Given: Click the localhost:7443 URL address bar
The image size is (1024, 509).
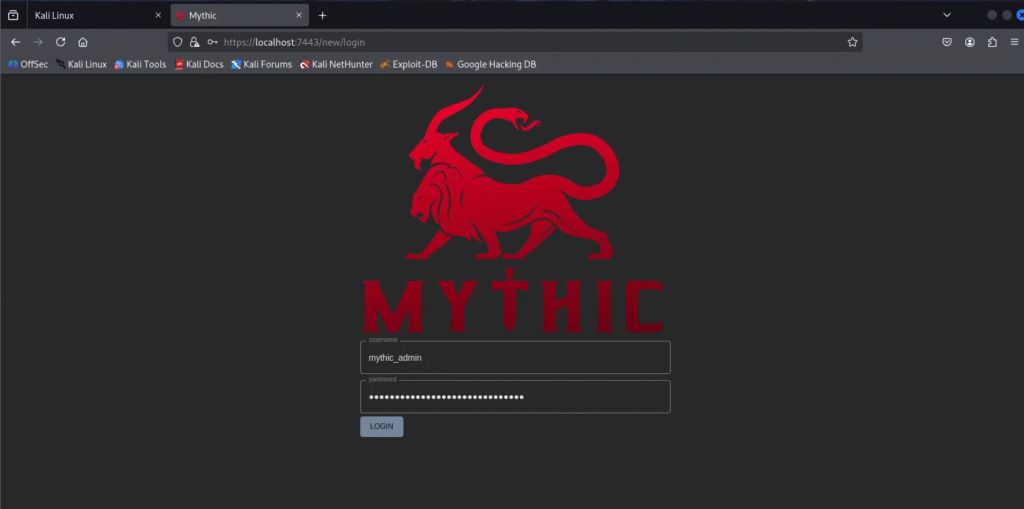Looking at the screenshot, I should click(516, 42).
